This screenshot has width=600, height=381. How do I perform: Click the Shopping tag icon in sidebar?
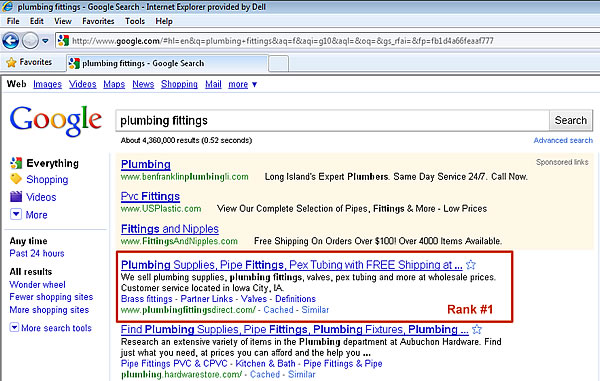tap(16, 179)
